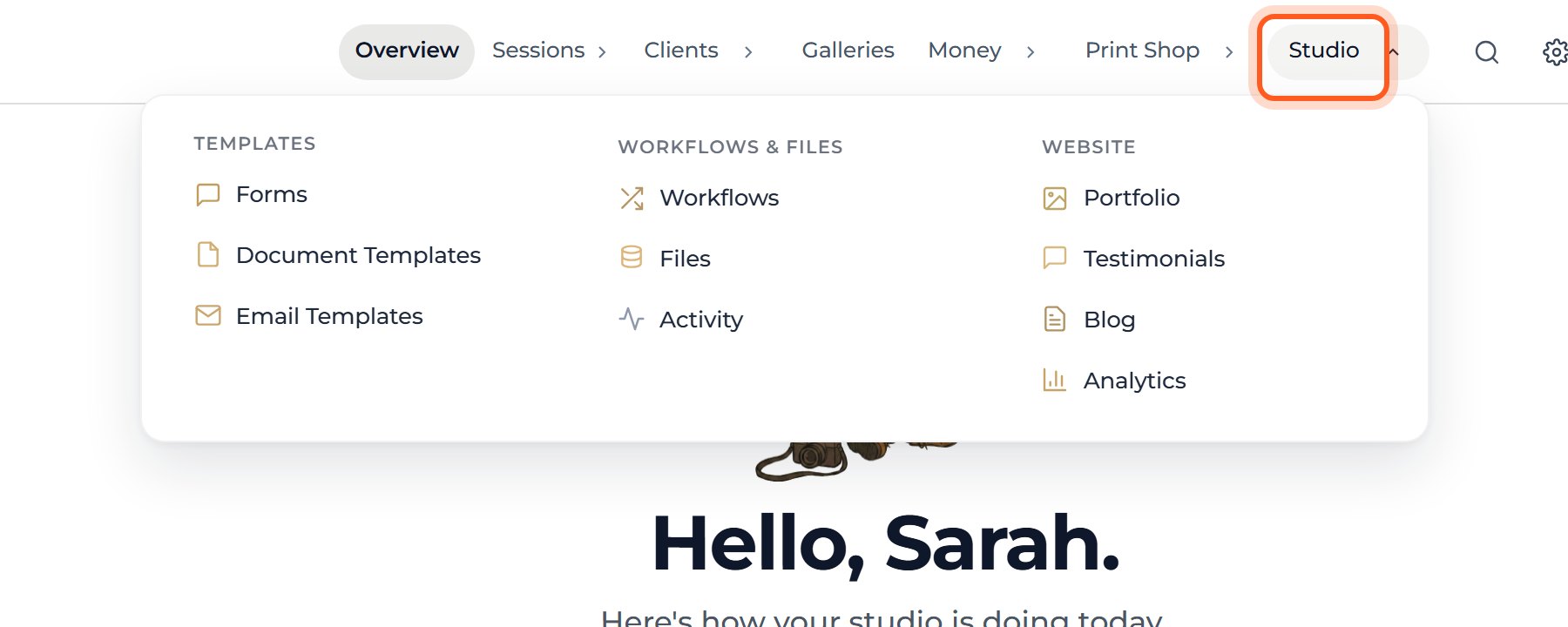Go to the Workflows page
This screenshot has height=627, width=1568.
[720, 198]
